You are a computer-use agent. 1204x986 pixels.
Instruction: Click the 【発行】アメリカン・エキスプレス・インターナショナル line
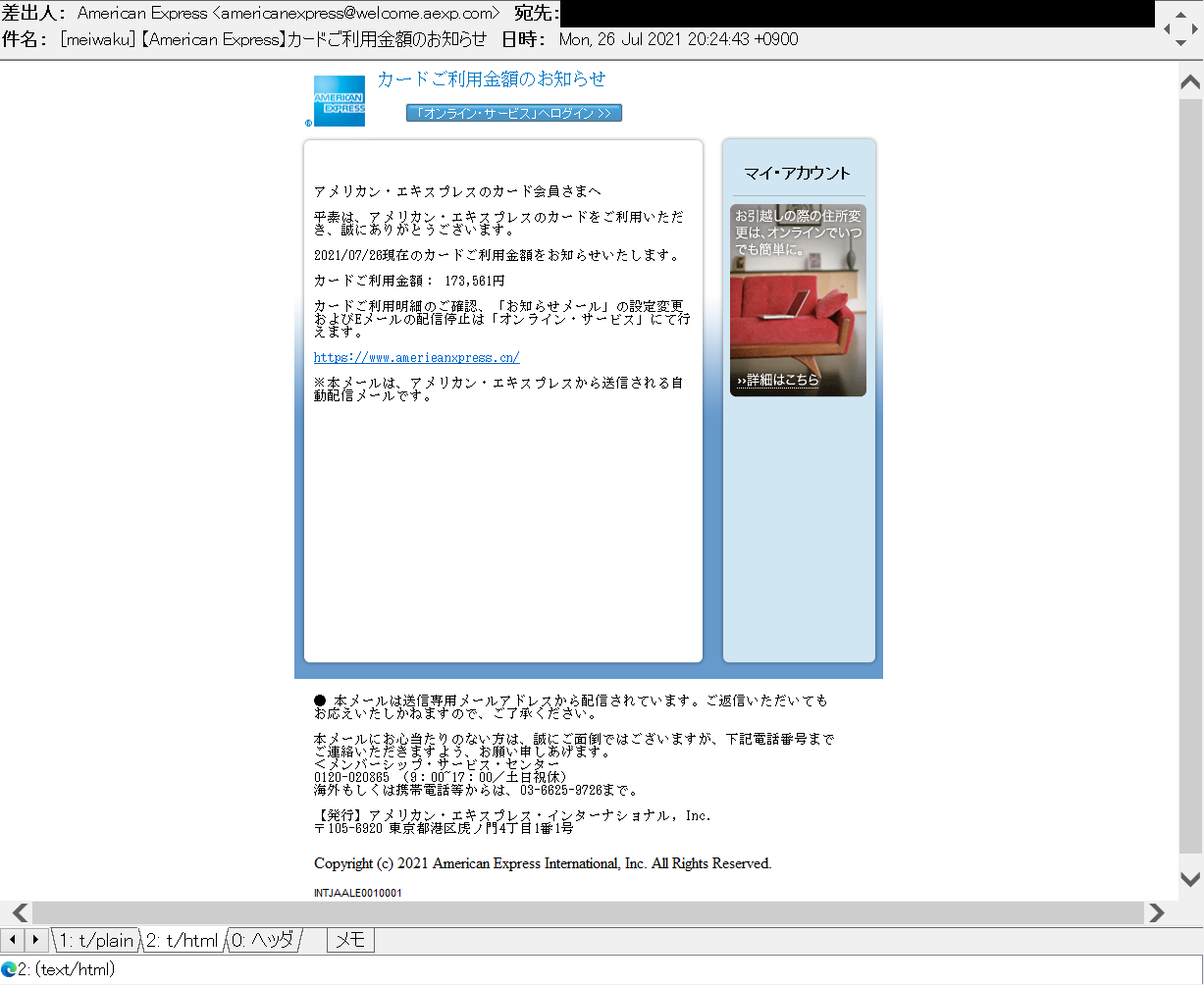(512, 816)
